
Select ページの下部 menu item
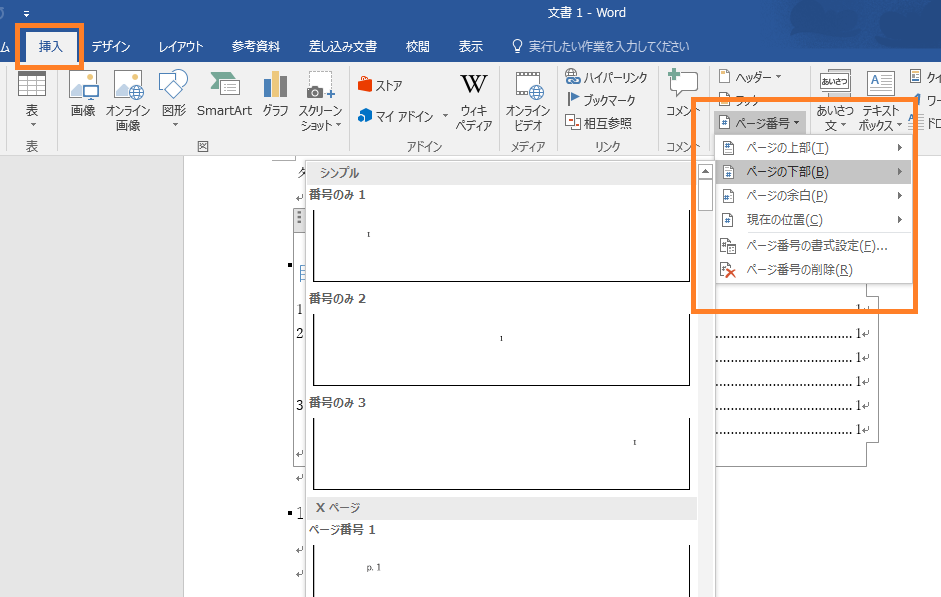coord(813,172)
